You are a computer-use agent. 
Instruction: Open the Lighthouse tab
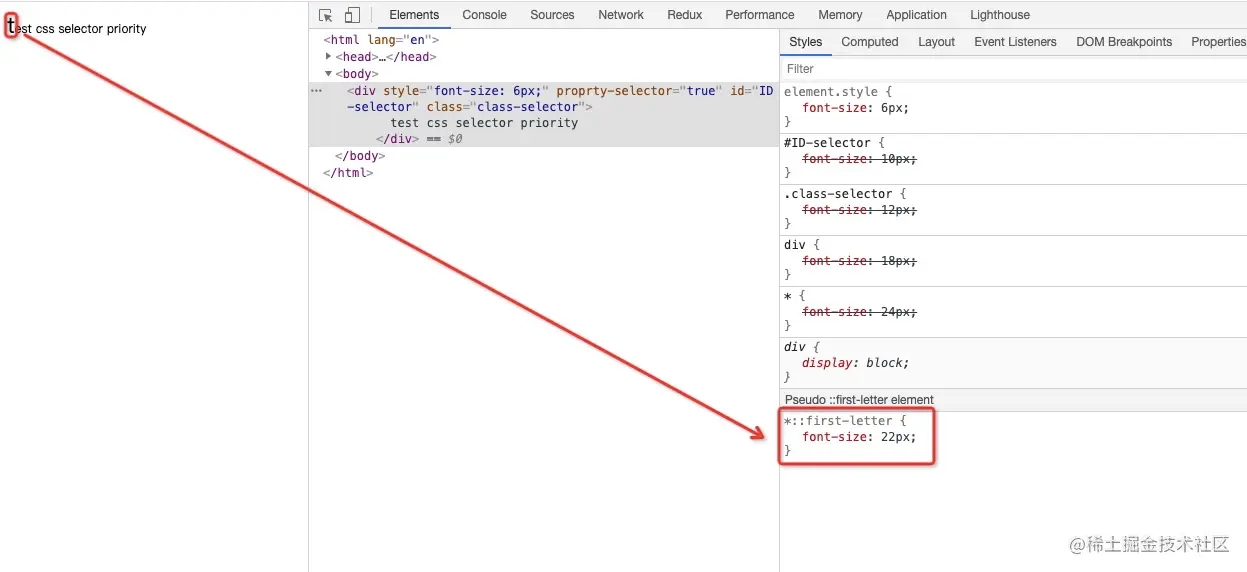click(1000, 15)
